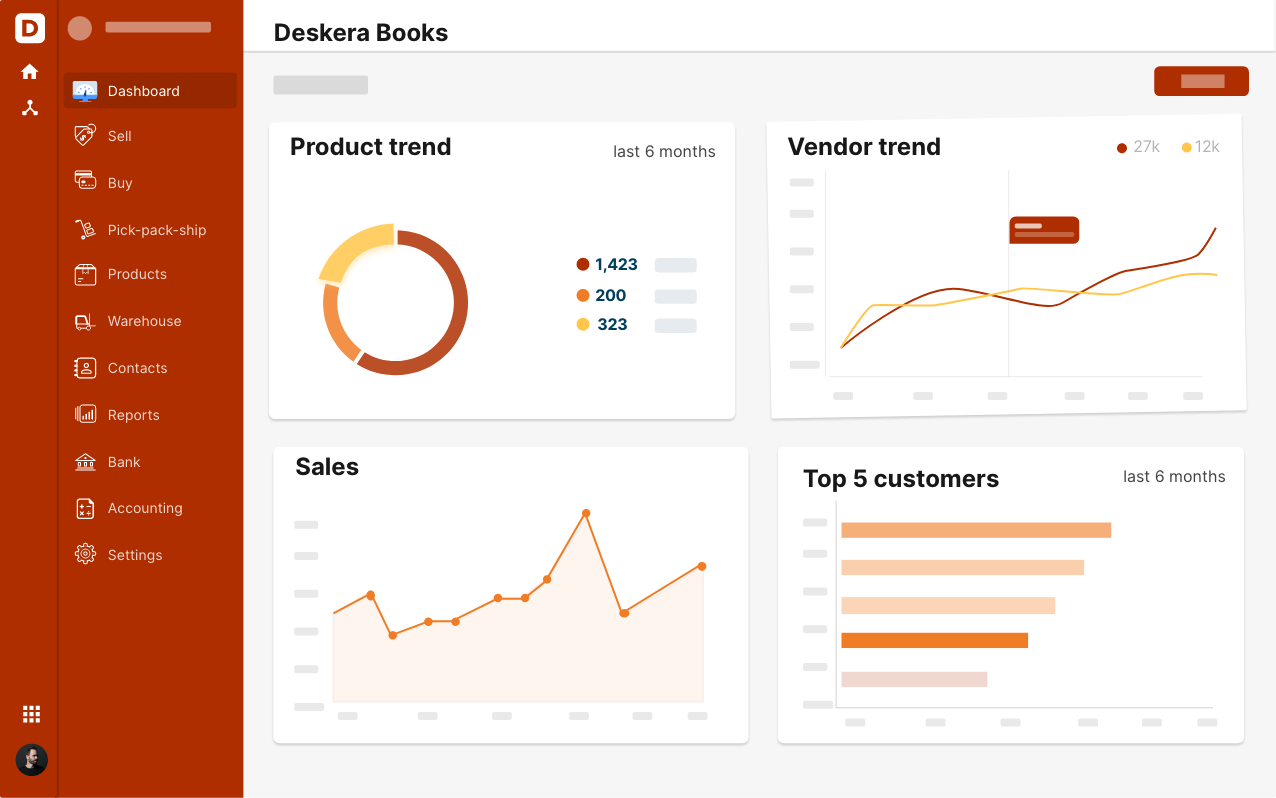Open the Buy menu item

pyautogui.click(x=120, y=183)
